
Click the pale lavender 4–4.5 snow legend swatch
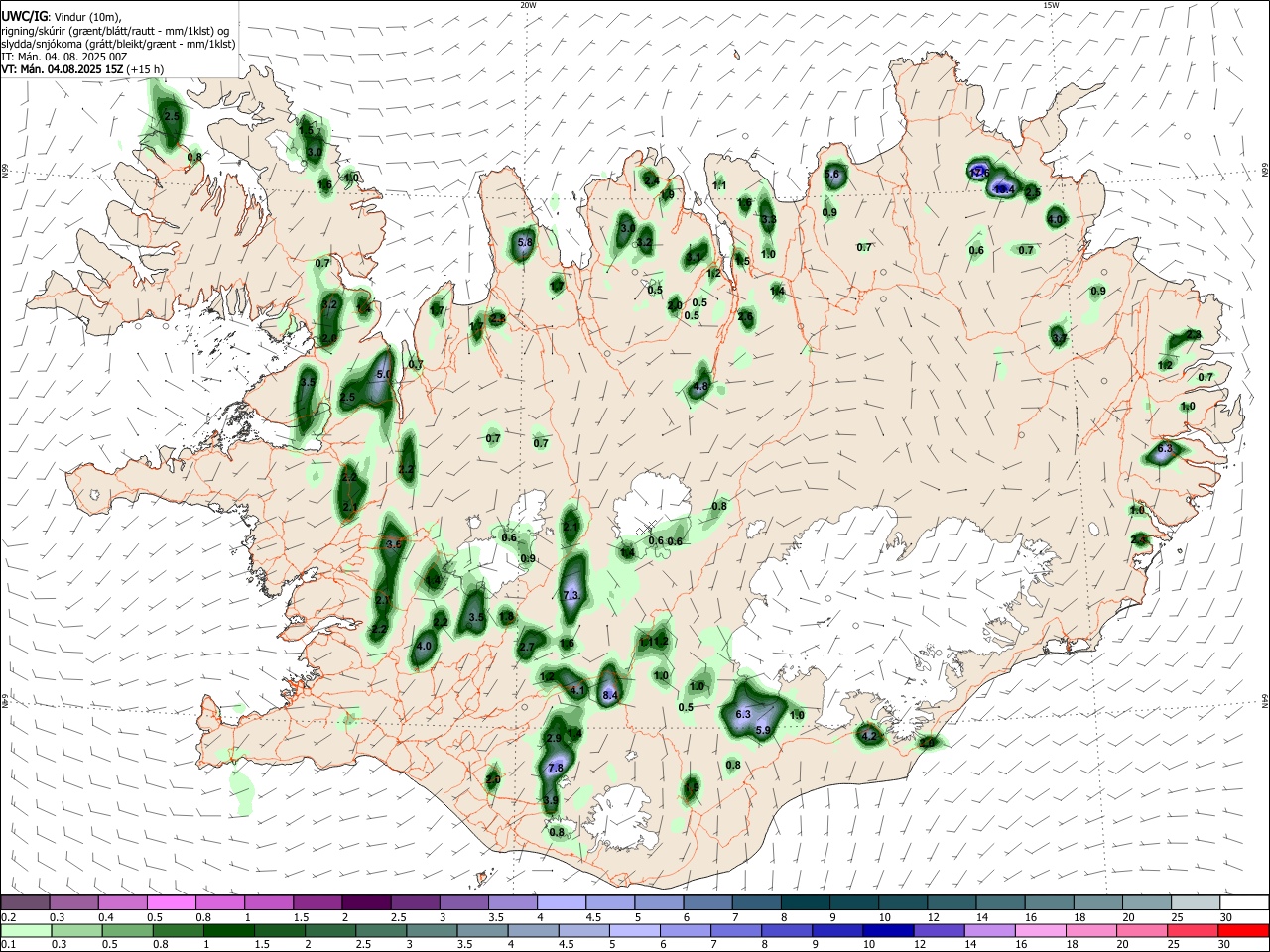[x=561, y=902]
